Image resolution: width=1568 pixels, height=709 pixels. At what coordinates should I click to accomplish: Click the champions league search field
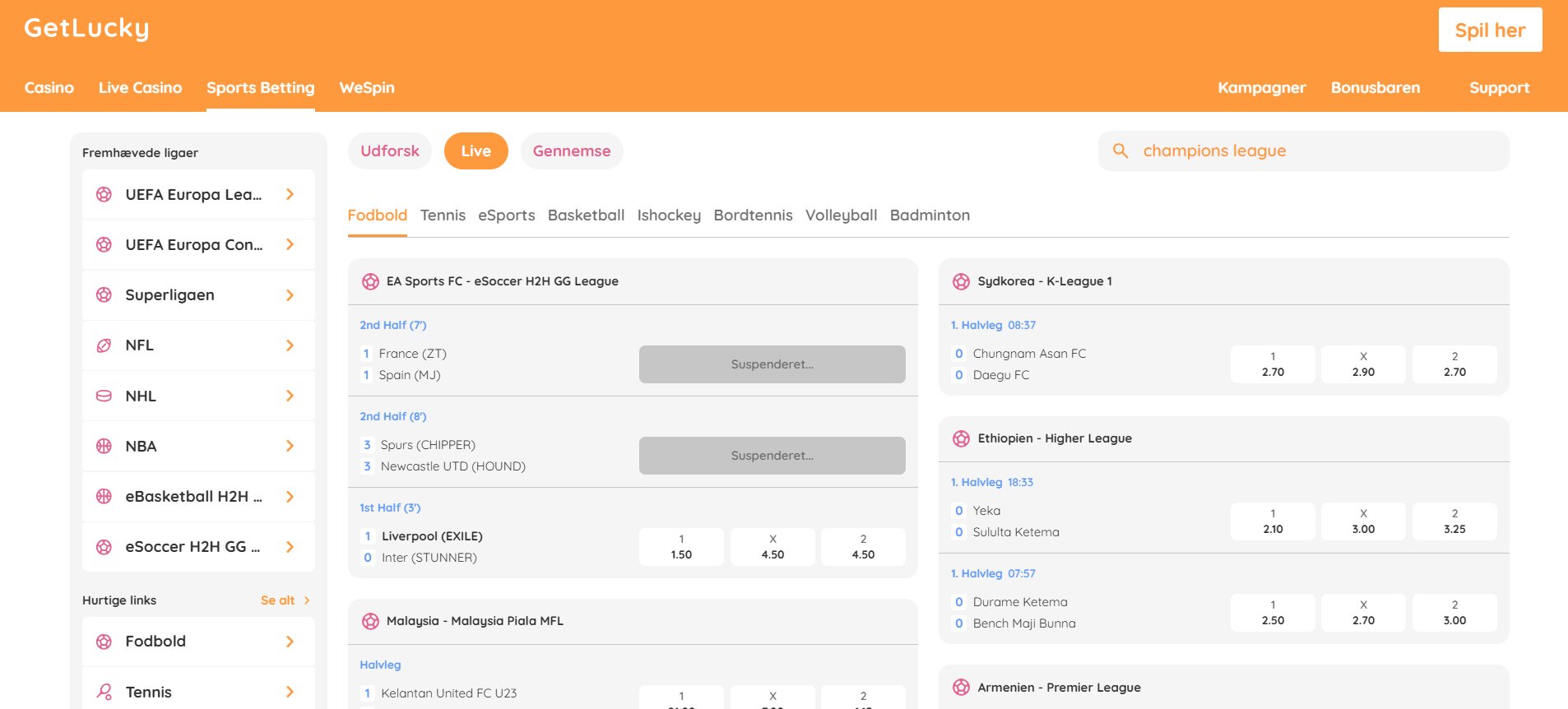pyautogui.click(x=1316, y=151)
